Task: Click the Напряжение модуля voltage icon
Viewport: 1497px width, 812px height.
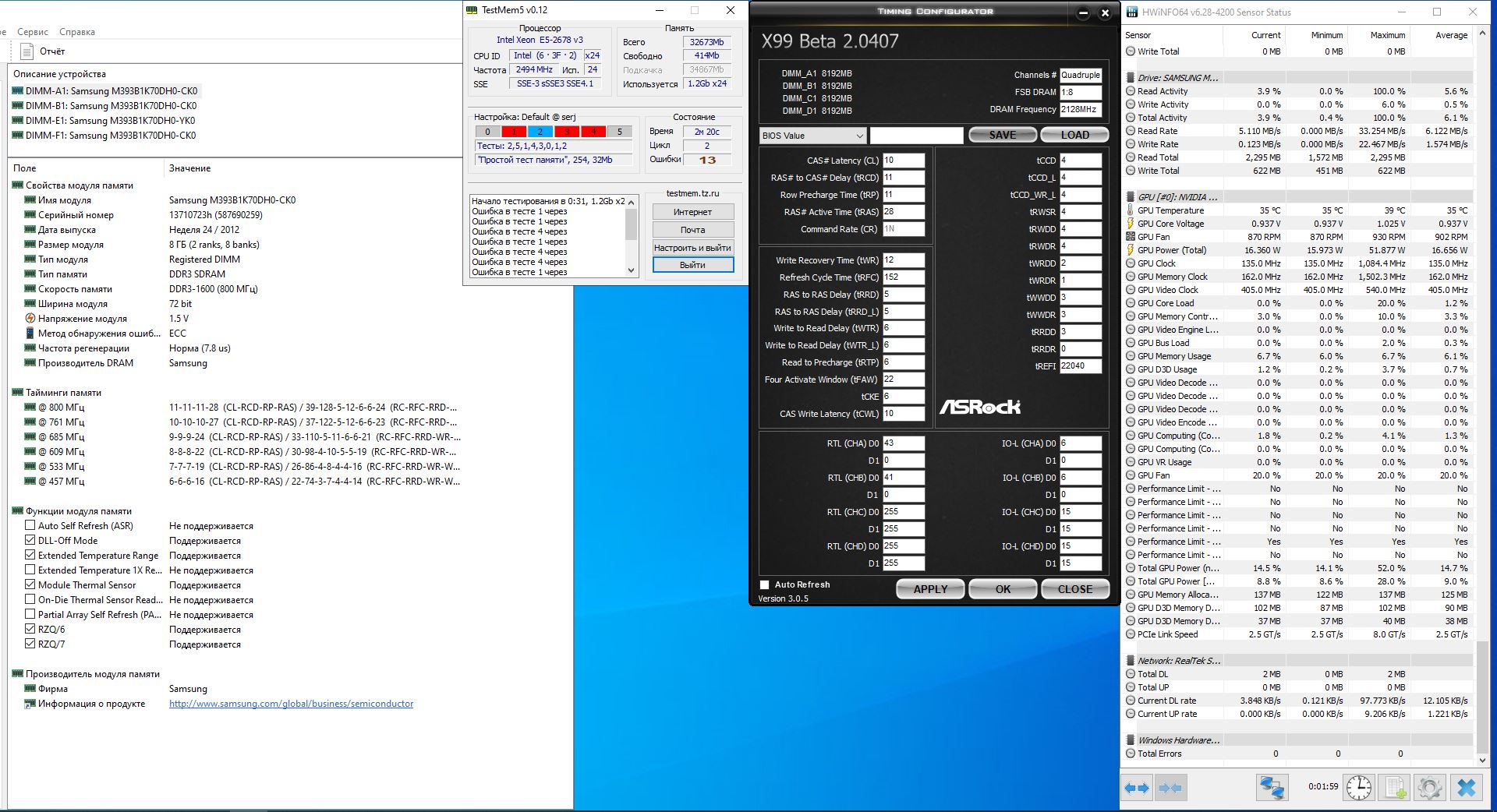Action: [x=30, y=319]
